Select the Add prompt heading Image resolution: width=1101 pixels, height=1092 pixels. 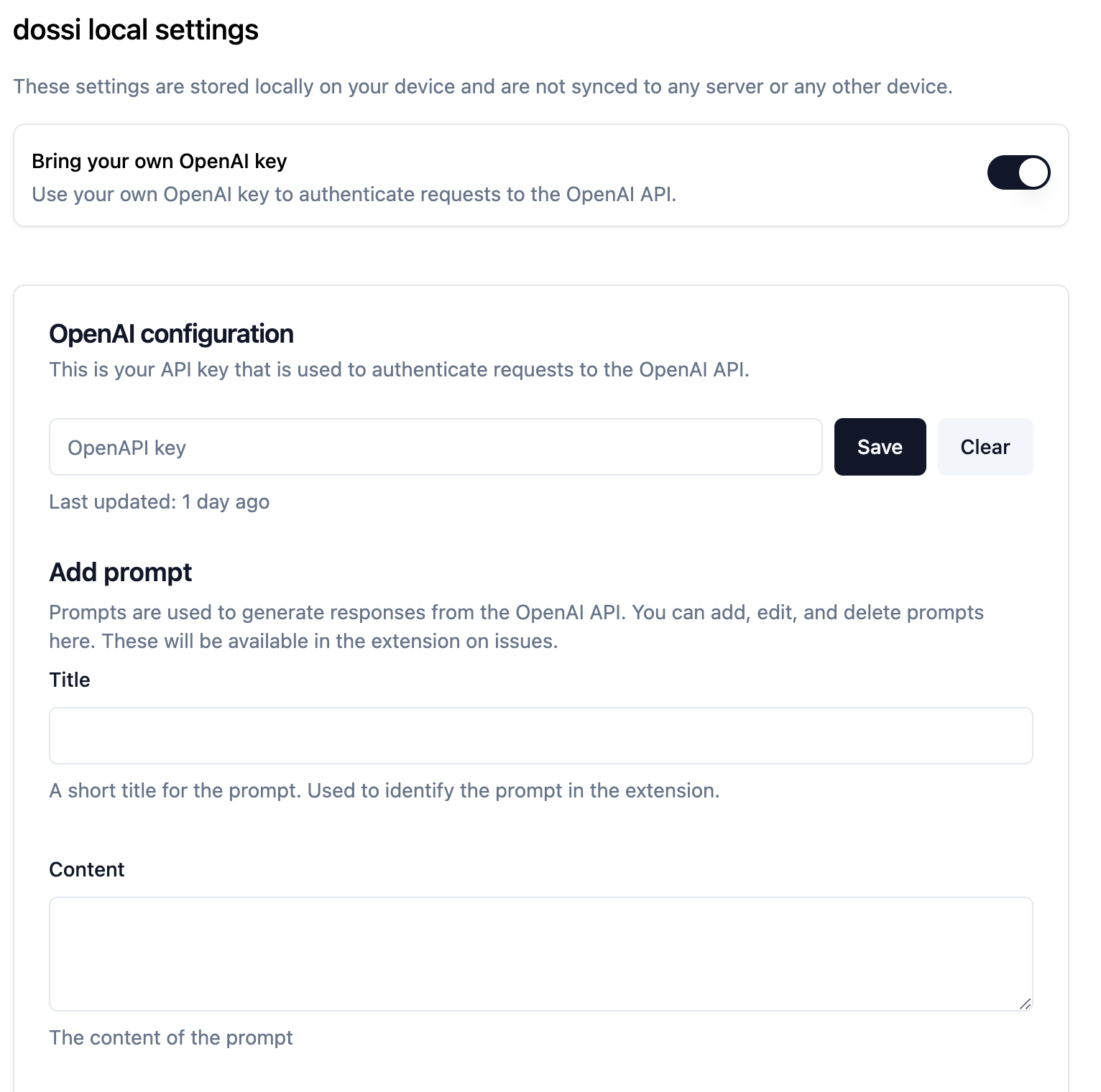(x=121, y=573)
